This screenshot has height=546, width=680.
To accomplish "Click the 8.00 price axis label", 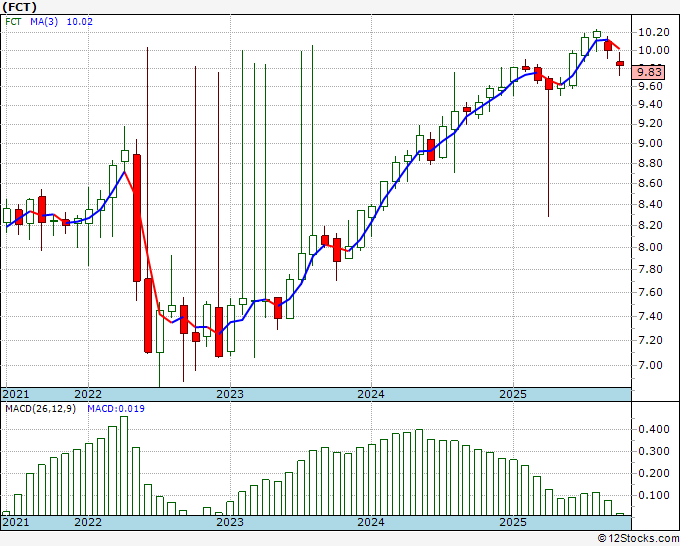I will (650, 247).
